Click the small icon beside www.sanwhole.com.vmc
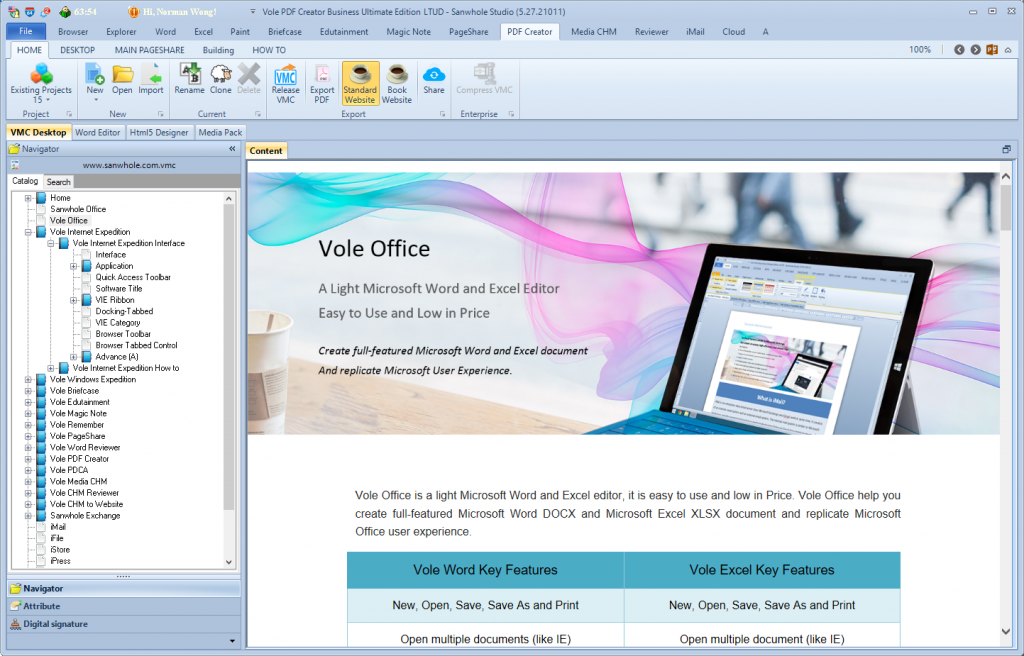Viewport: 1024px width, 656px height. tap(14, 165)
